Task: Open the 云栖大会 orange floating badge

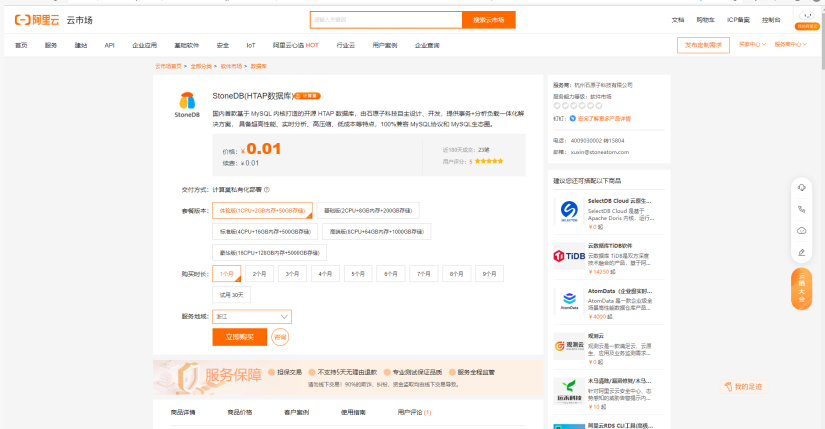Action: coord(801,288)
